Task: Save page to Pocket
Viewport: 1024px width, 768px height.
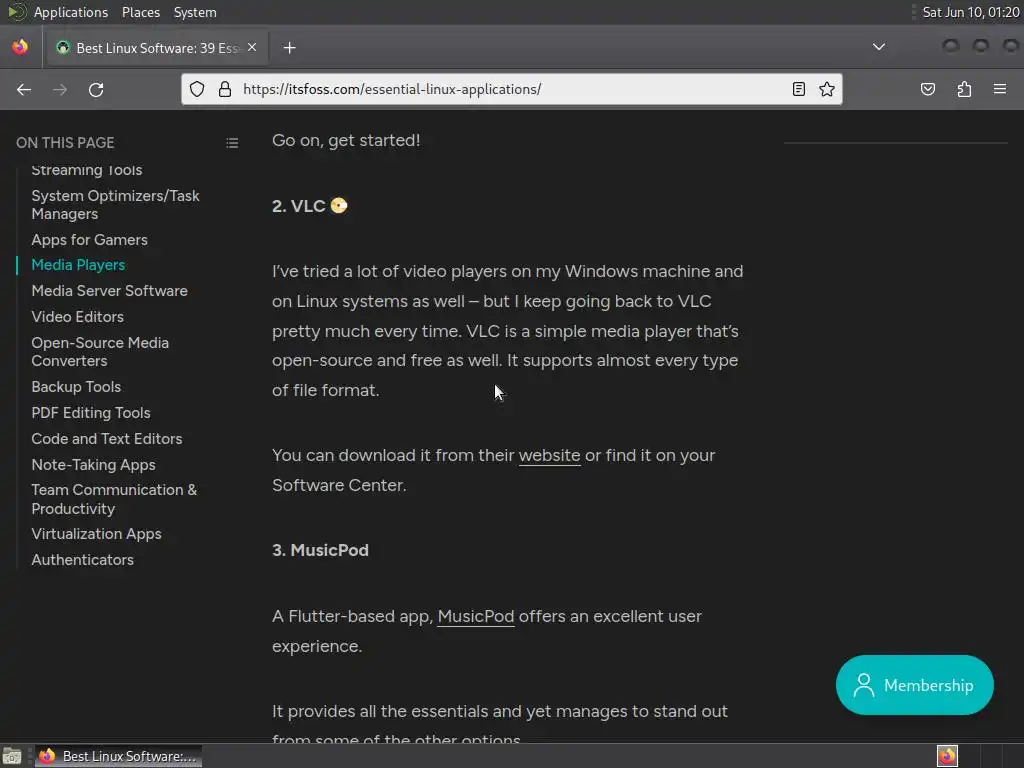Action: tap(927, 89)
